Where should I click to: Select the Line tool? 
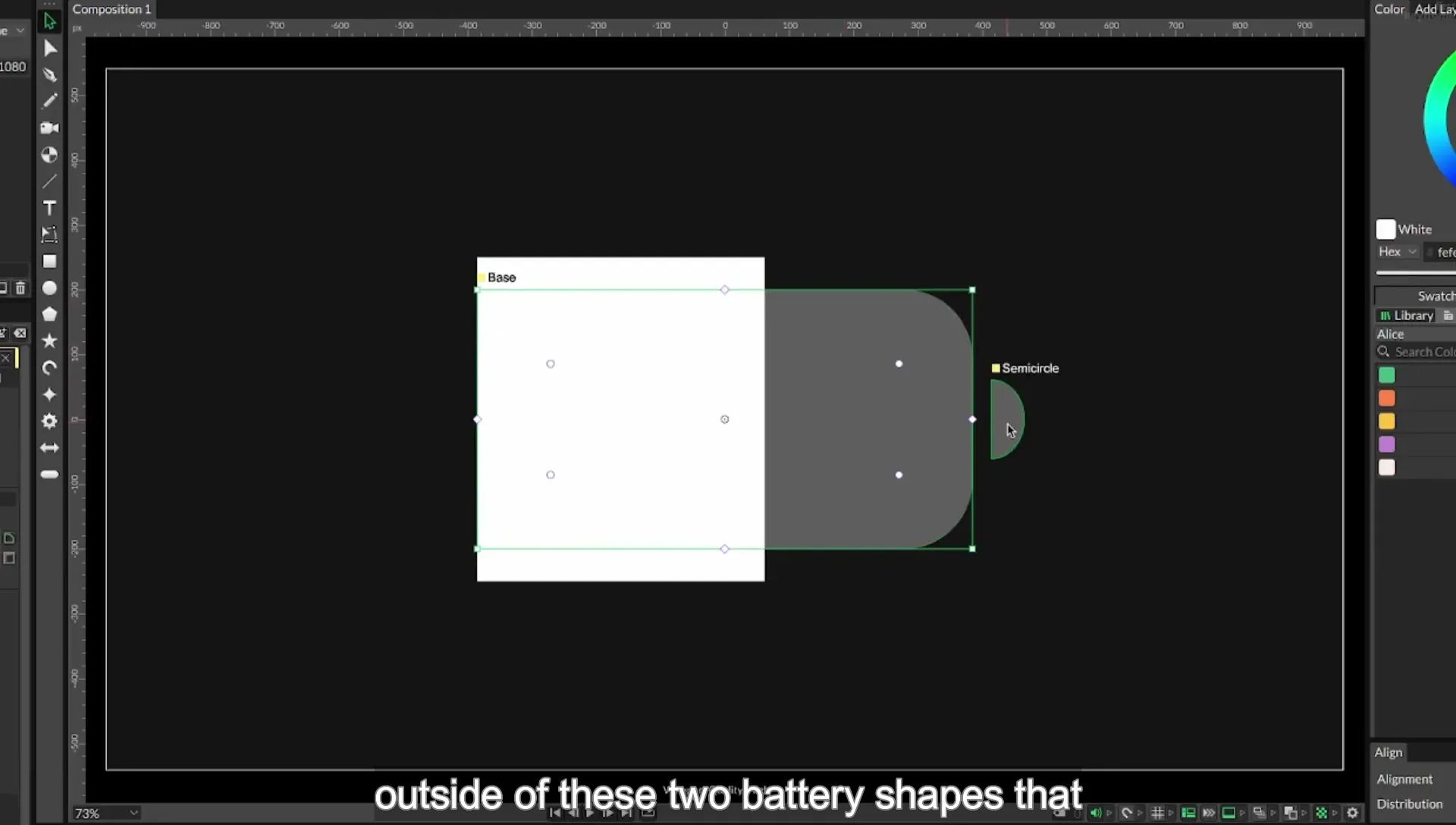(x=49, y=182)
